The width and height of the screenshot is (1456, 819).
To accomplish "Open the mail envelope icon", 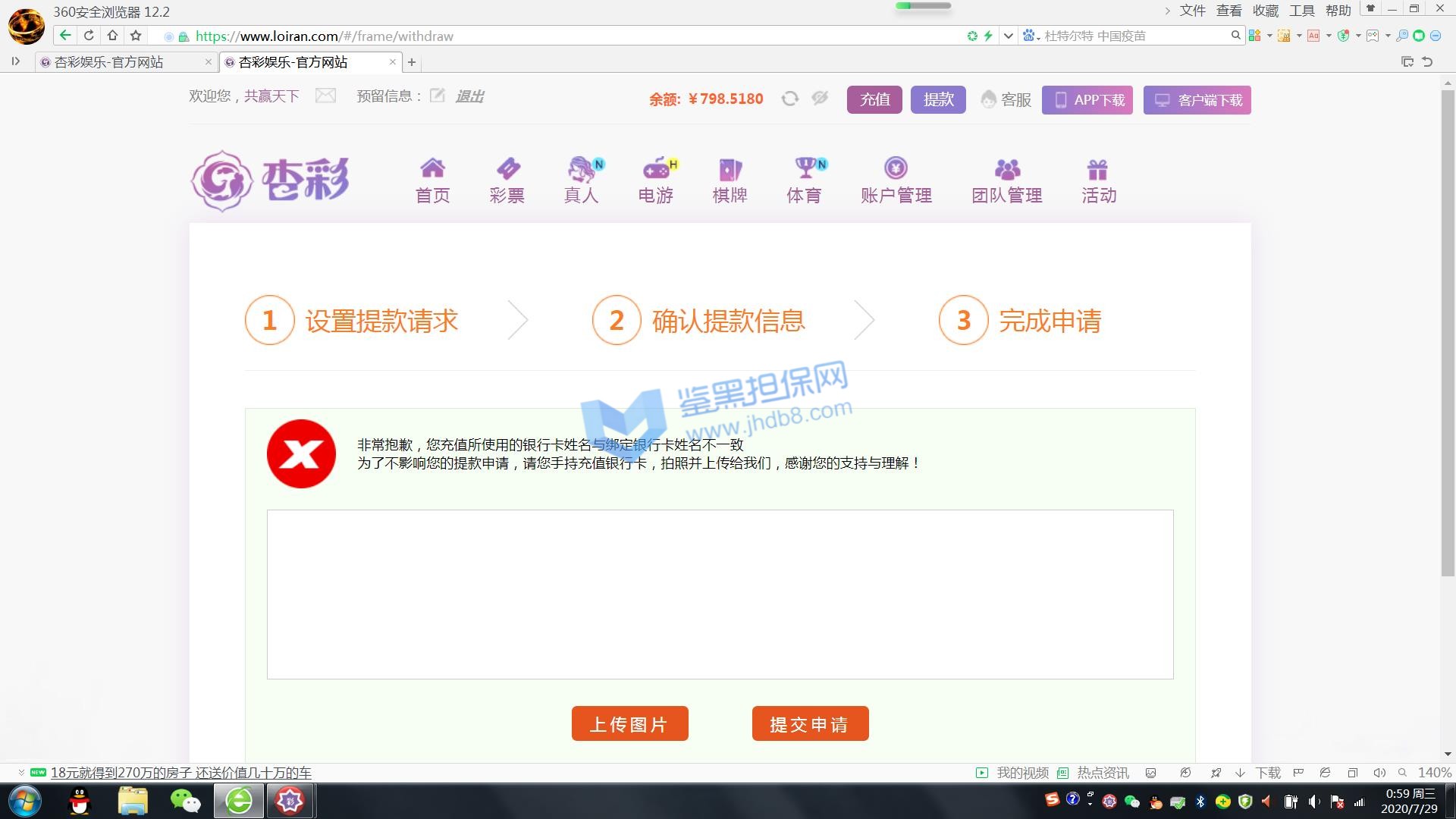I will [325, 96].
